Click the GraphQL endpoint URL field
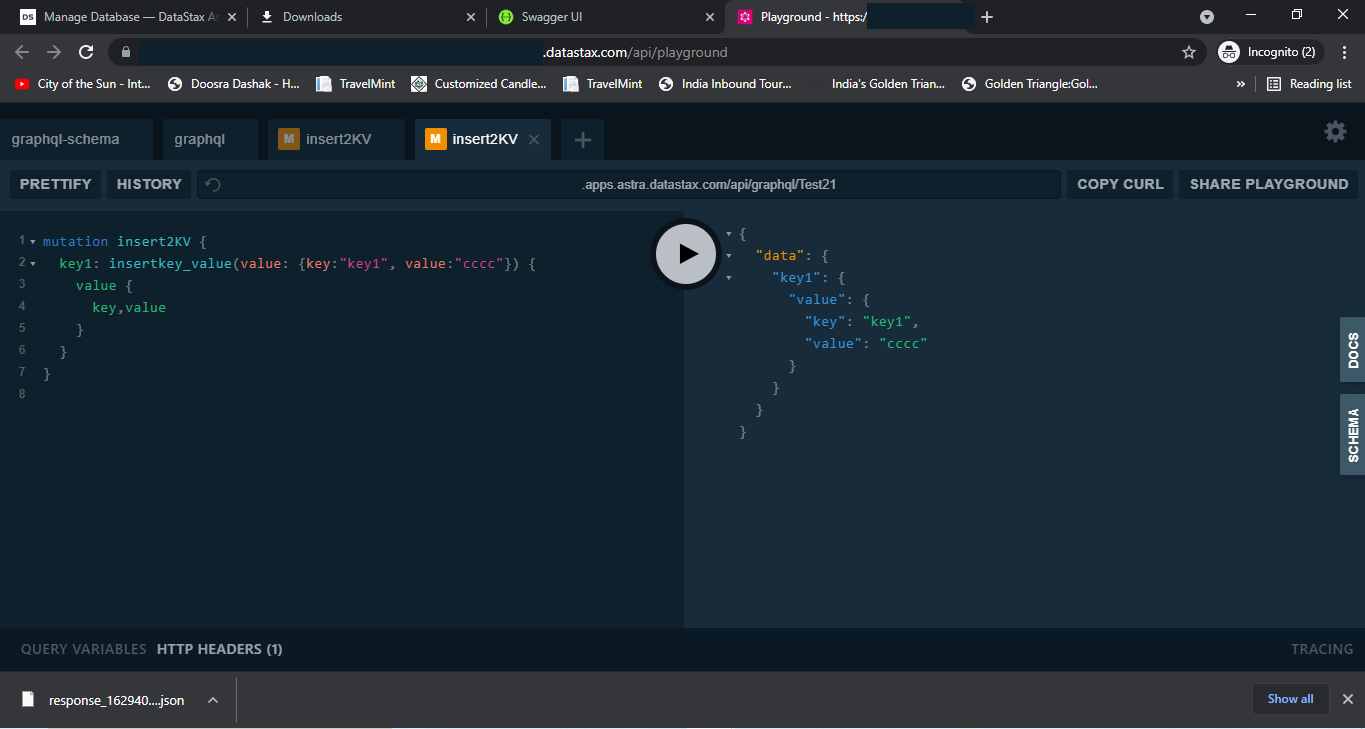The height and width of the screenshot is (729, 1365). [710, 183]
